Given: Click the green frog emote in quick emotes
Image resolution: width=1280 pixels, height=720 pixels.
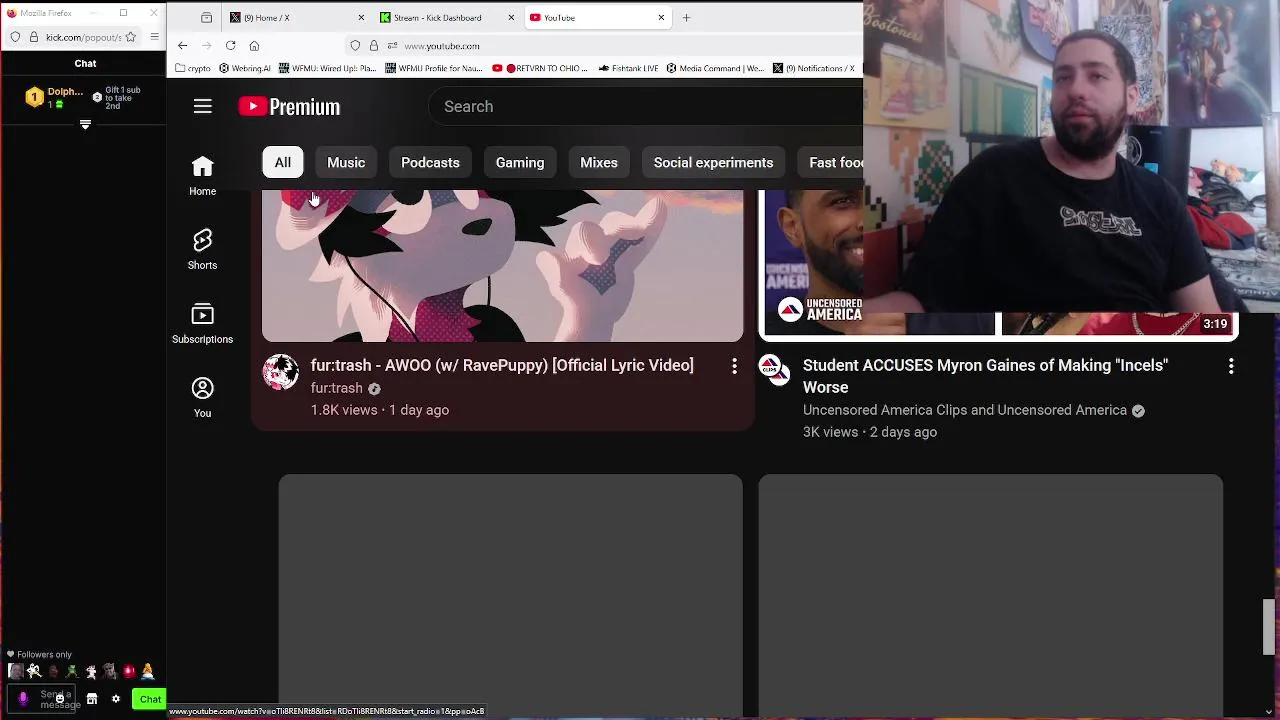Looking at the screenshot, I should tap(71, 671).
